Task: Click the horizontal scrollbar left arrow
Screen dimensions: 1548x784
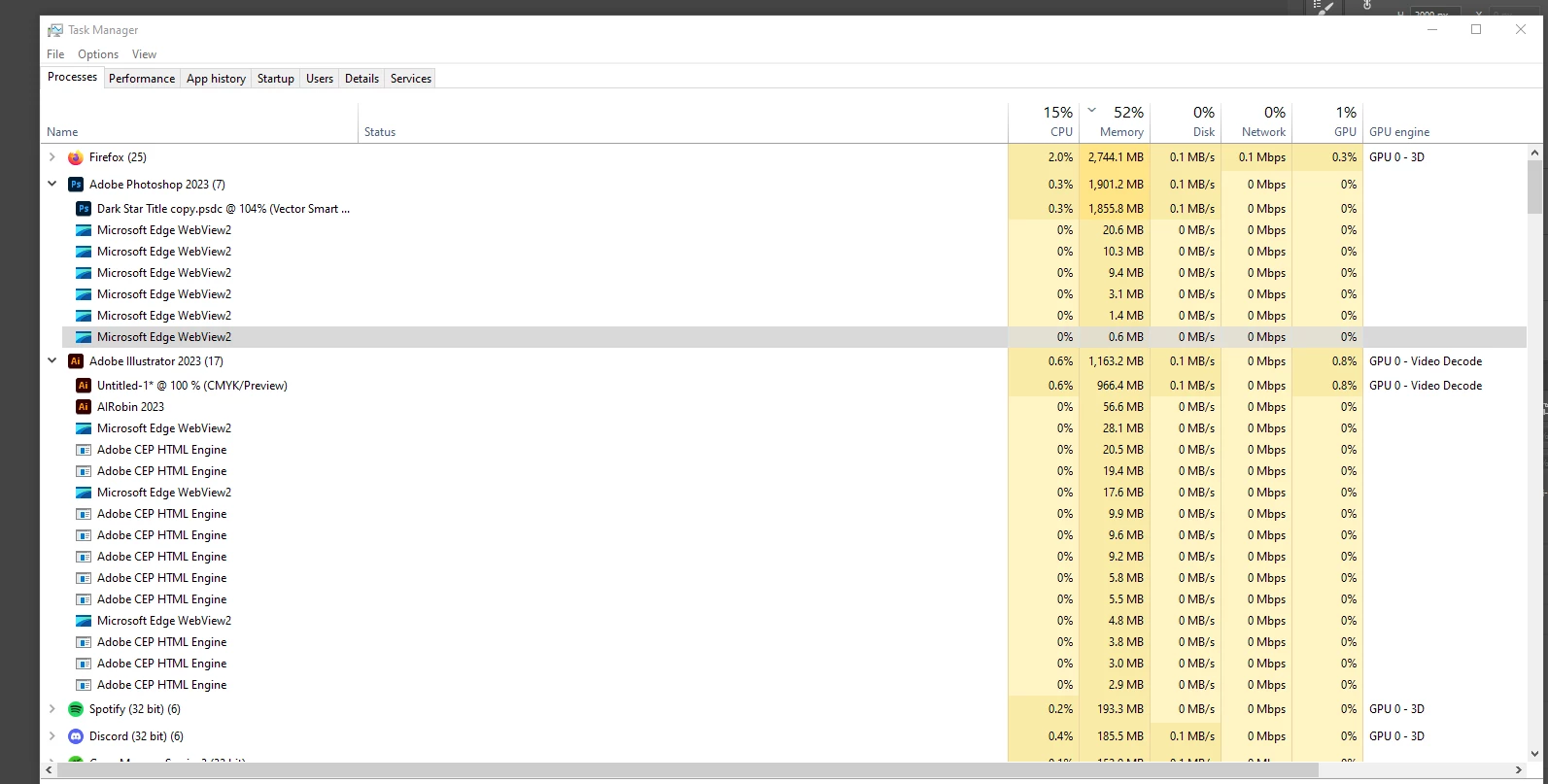Action: [50, 769]
